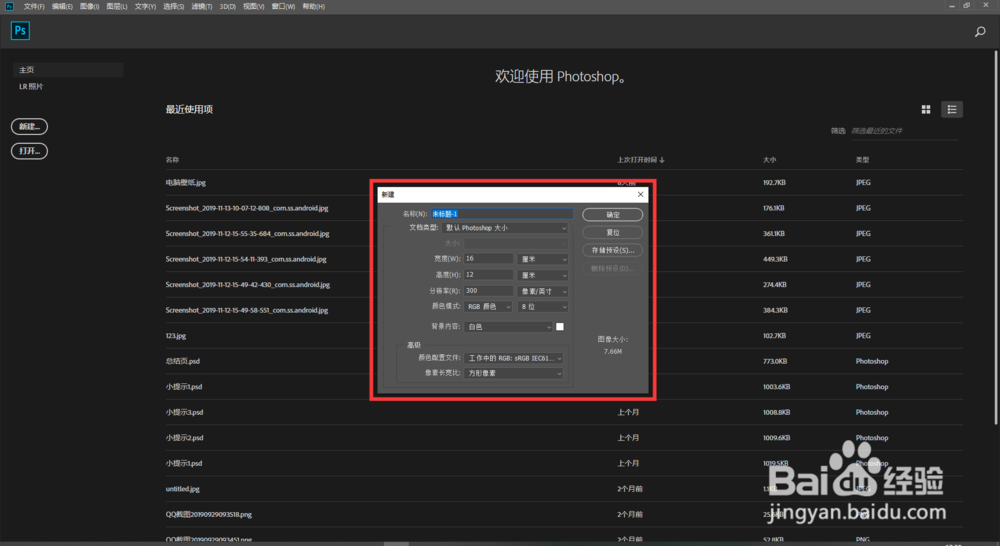Open Screenshot_2019-11-13-10-07-12-808 file row
This screenshot has width=1000, height=546.
(564, 208)
